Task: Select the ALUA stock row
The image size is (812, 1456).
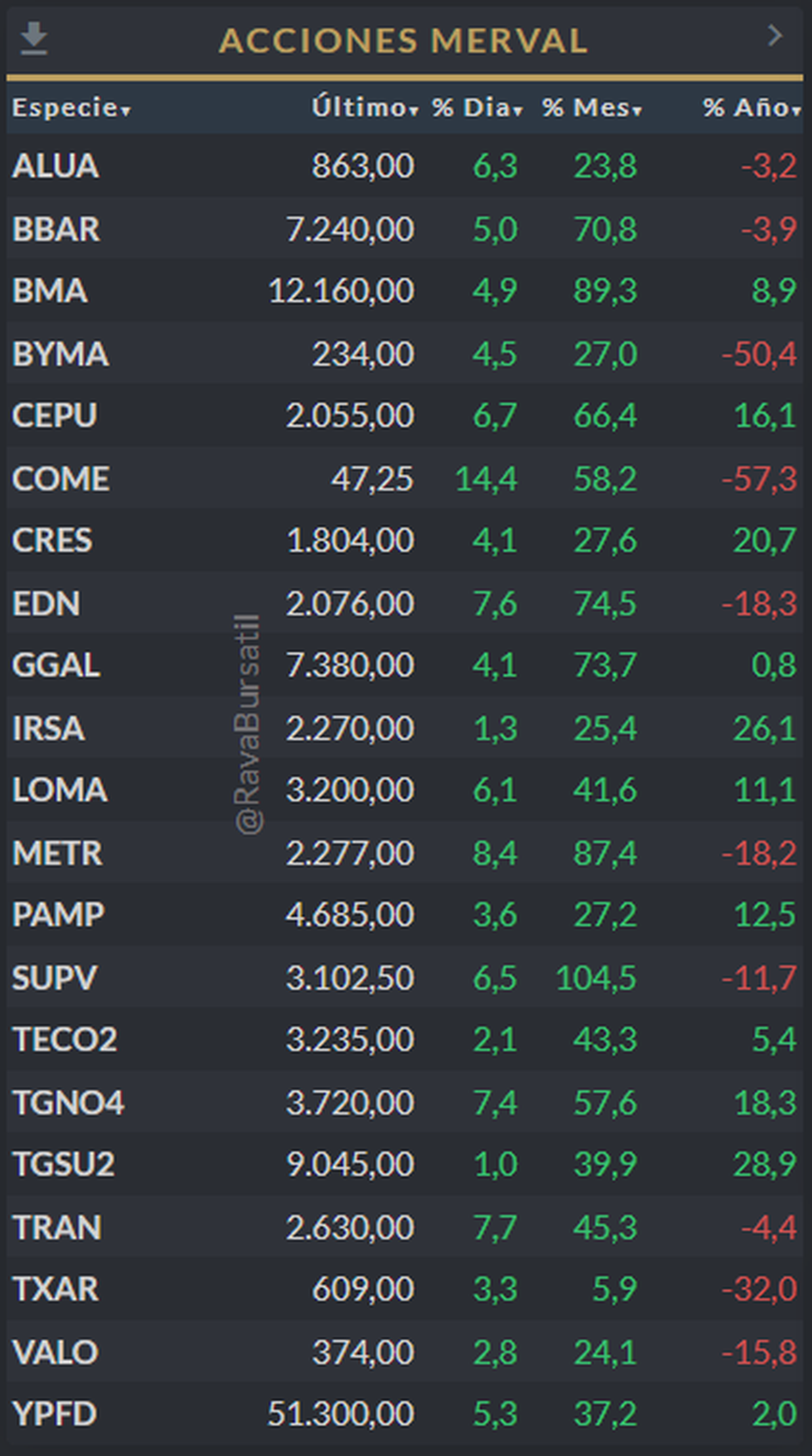Action: [x=55, y=167]
